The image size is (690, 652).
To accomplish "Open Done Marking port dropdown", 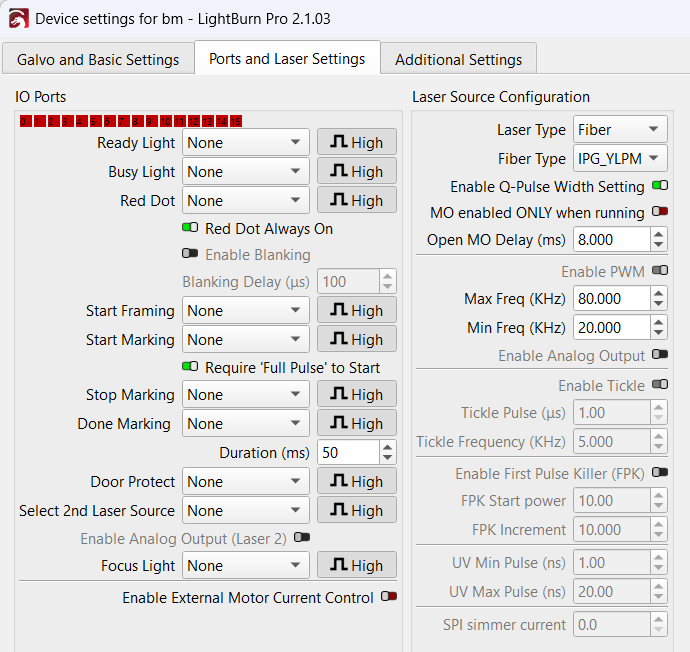I will pyautogui.click(x=246, y=423).
